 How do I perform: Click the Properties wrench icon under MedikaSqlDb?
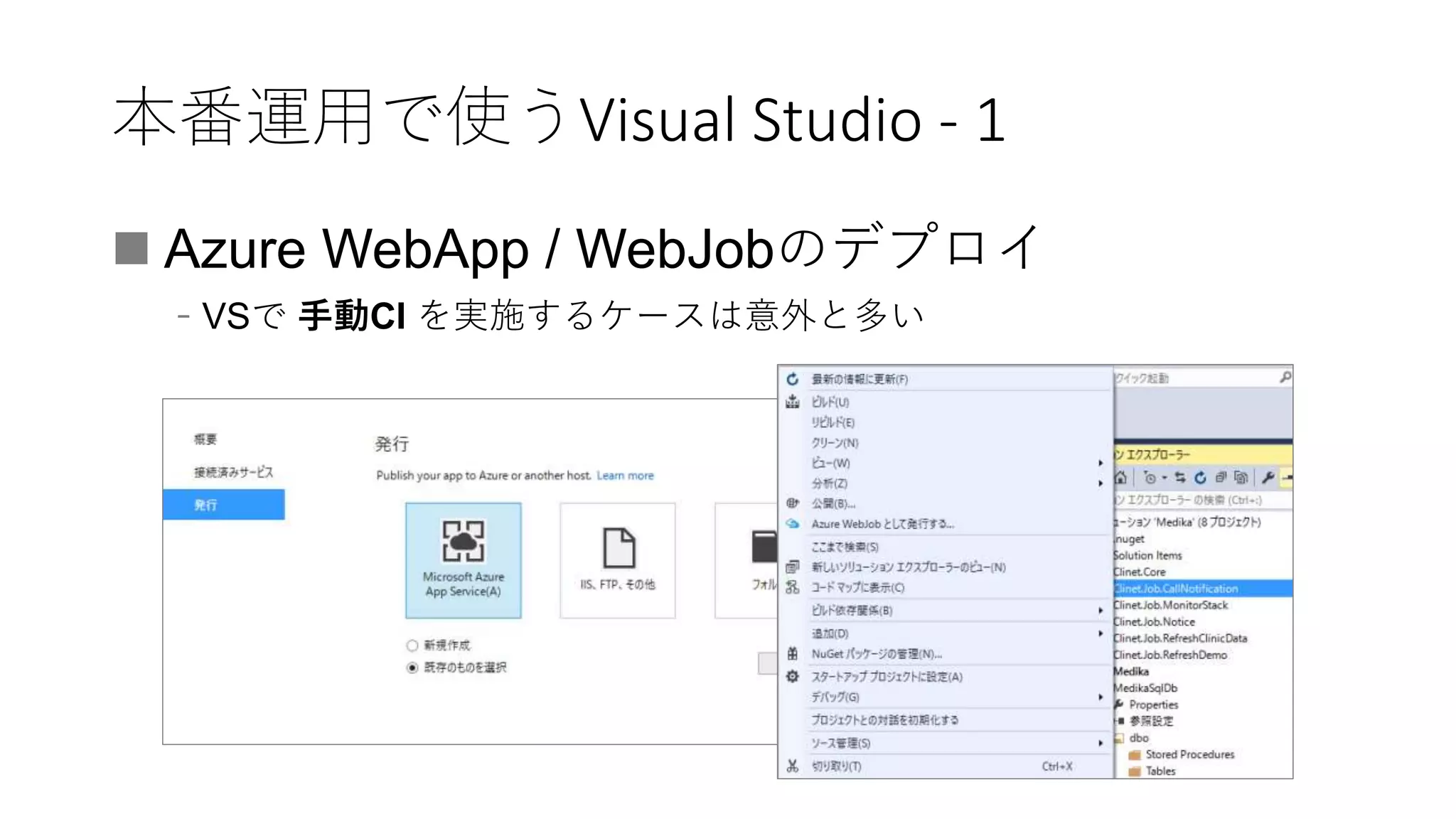click(1120, 705)
